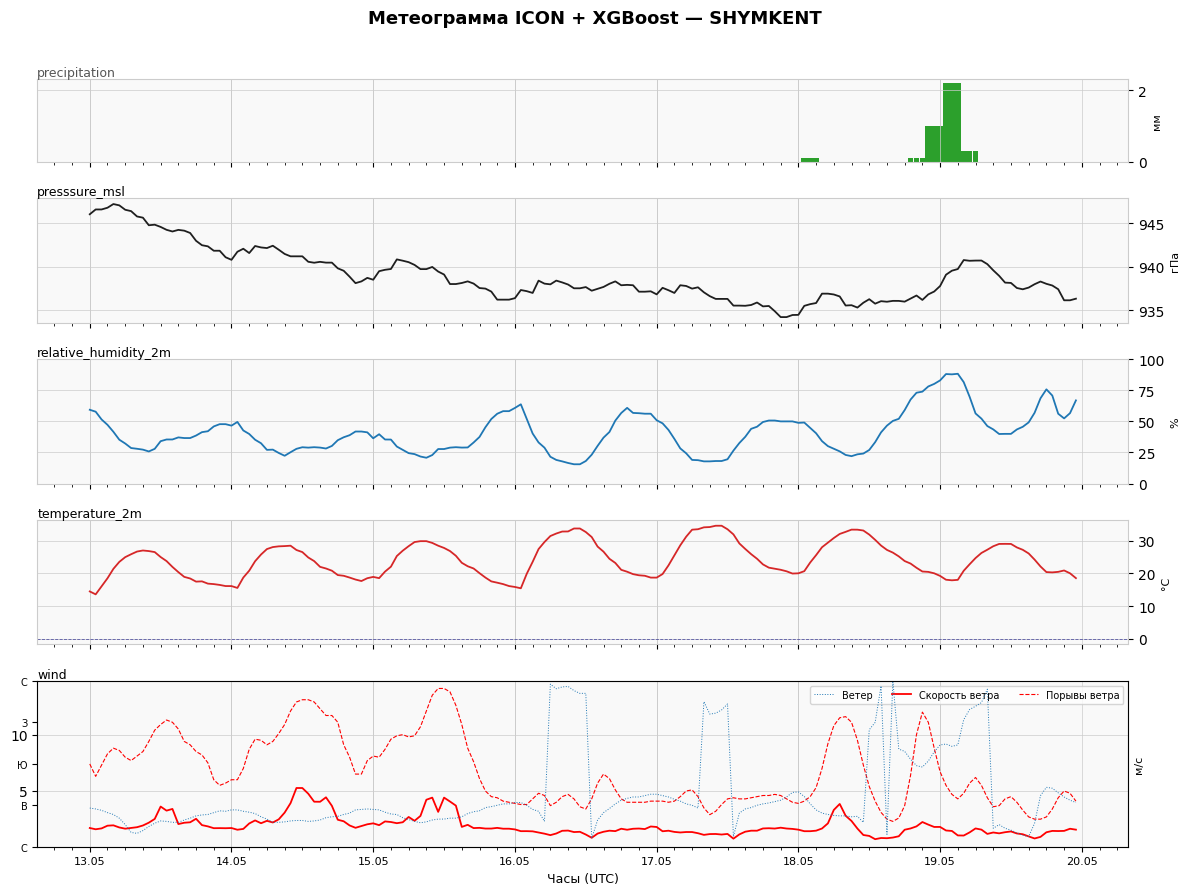Click the Ветер legend entry

click(843, 696)
